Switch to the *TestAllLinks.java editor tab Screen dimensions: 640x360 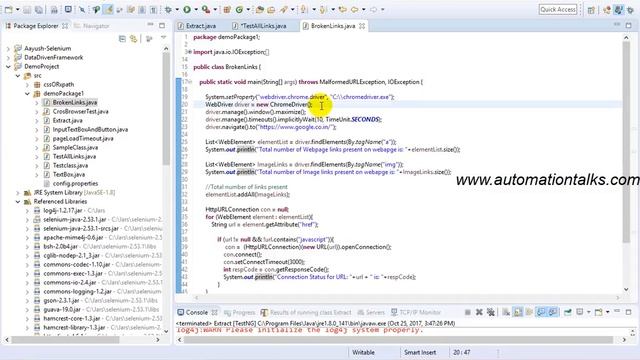260,26
